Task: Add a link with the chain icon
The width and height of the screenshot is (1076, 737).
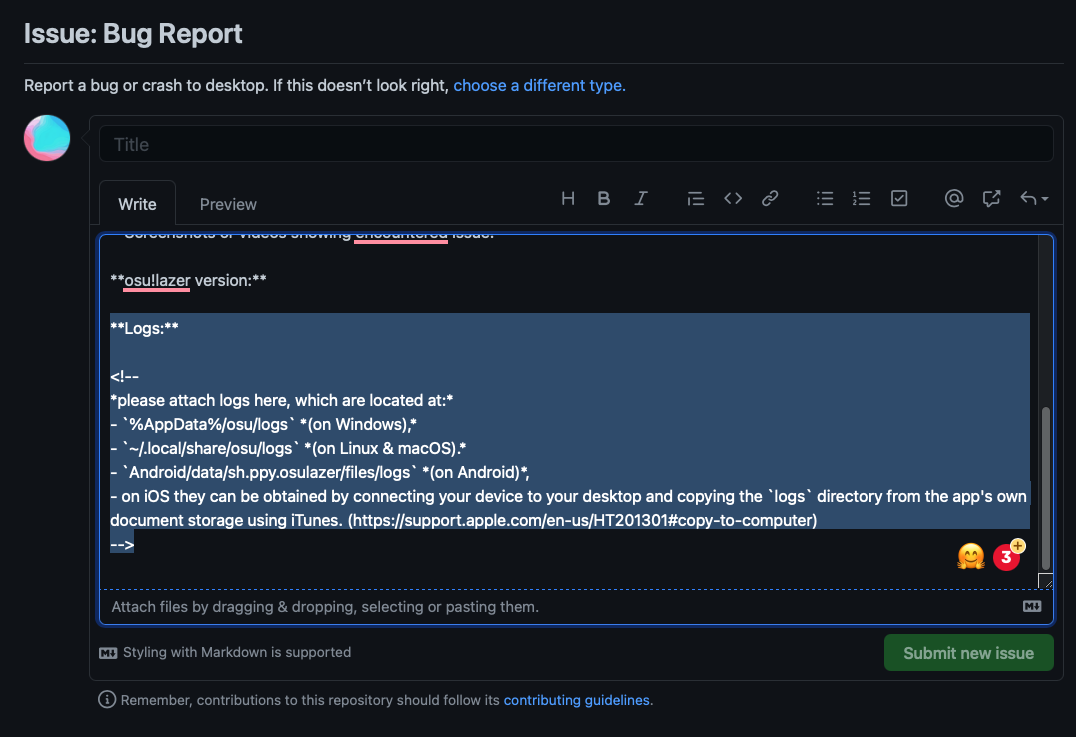Action: point(770,198)
